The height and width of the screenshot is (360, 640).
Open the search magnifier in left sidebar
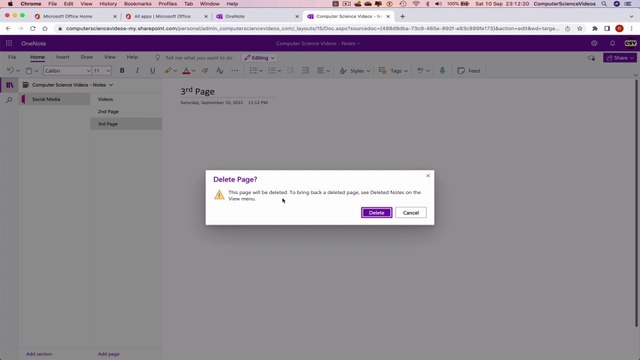(9, 100)
